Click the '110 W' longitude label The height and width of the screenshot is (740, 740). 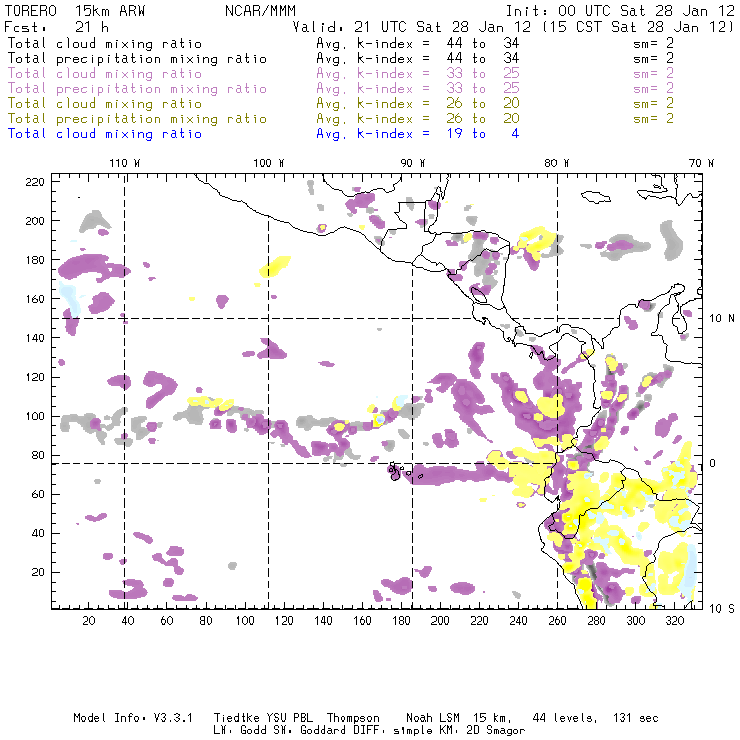tap(125, 163)
